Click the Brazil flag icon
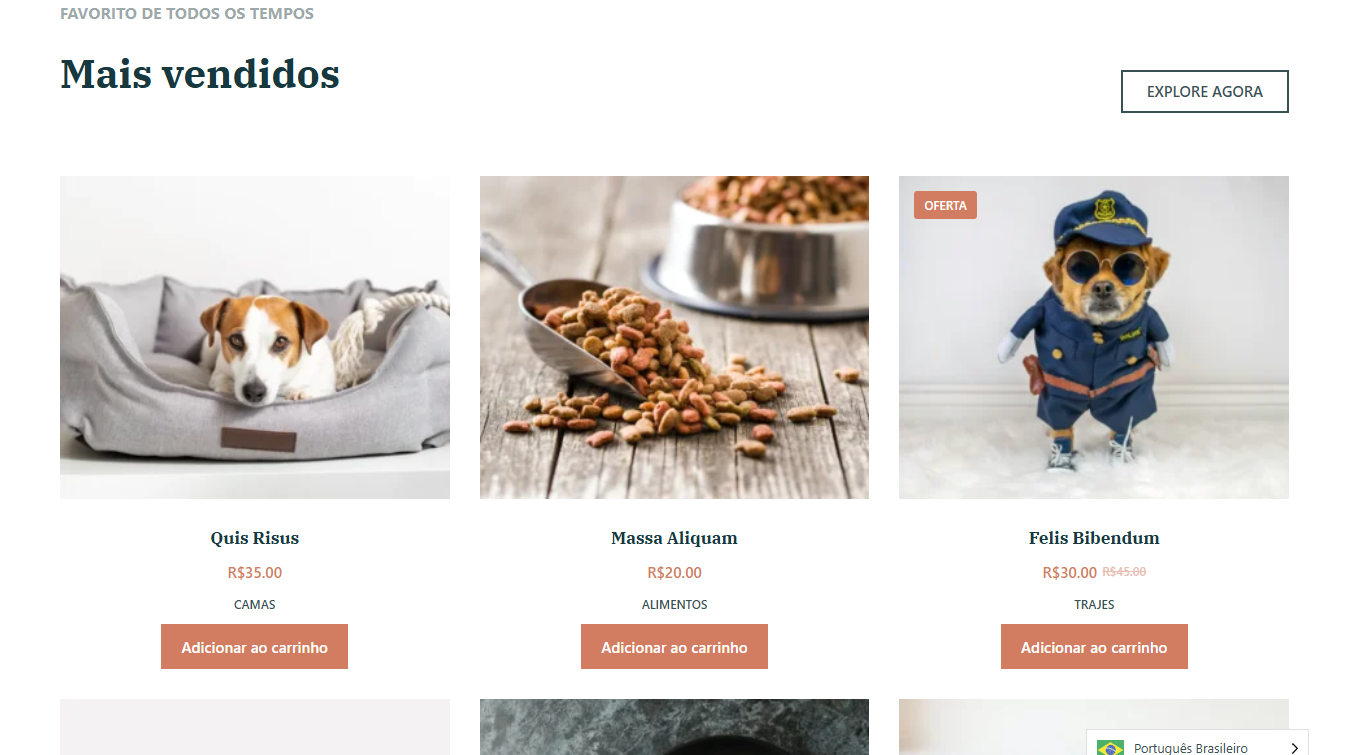Image resolution: width=1346 pixels, height=755 pixels. (x=1110, y=747)
